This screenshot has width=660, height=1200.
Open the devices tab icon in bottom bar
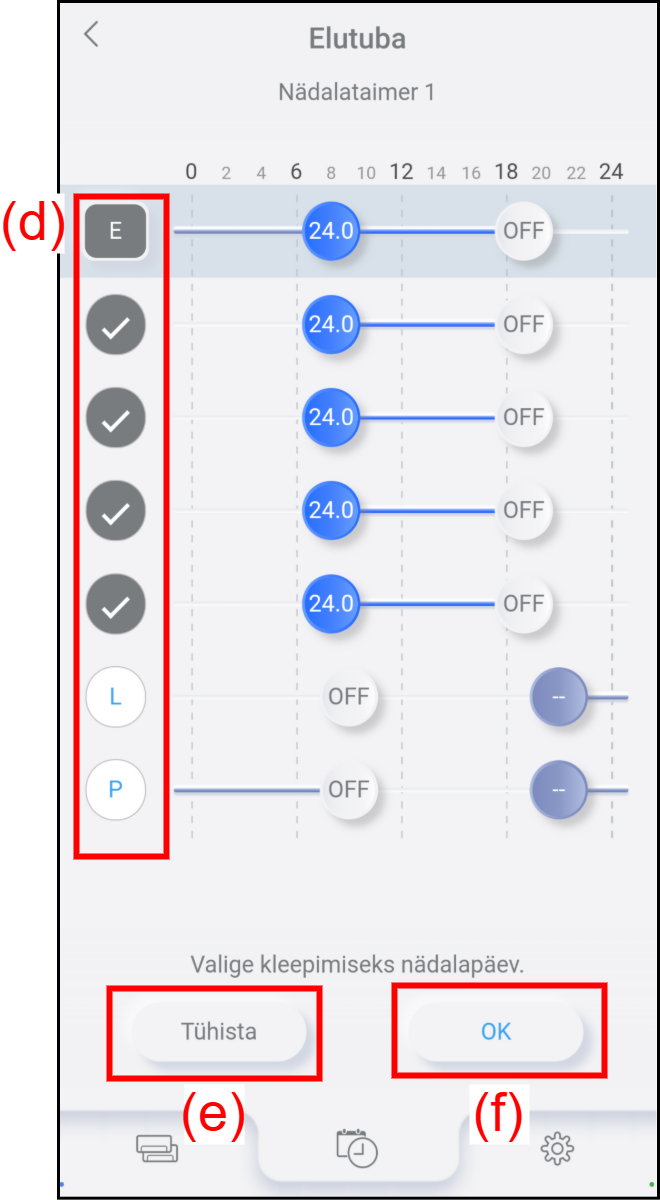pyautogui.click(x=157, y=1149)
